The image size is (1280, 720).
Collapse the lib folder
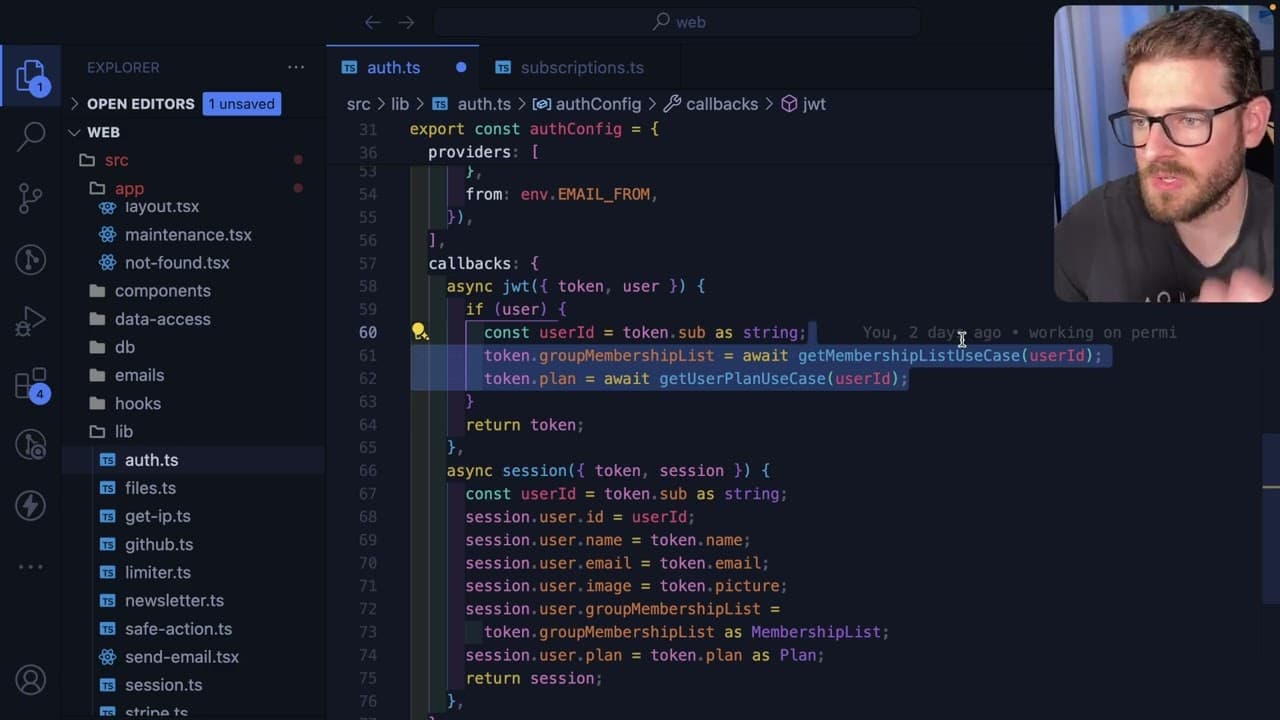(x=123, y=432)
